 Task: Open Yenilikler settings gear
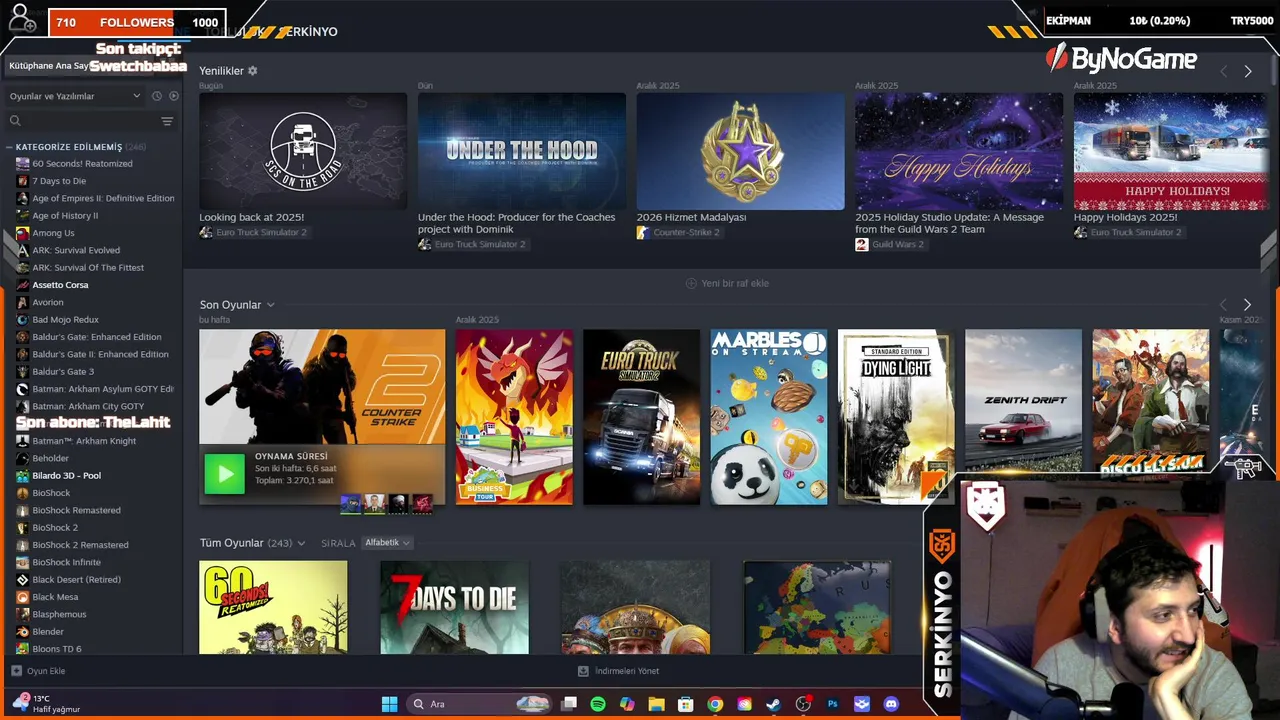tap(252, 71)
